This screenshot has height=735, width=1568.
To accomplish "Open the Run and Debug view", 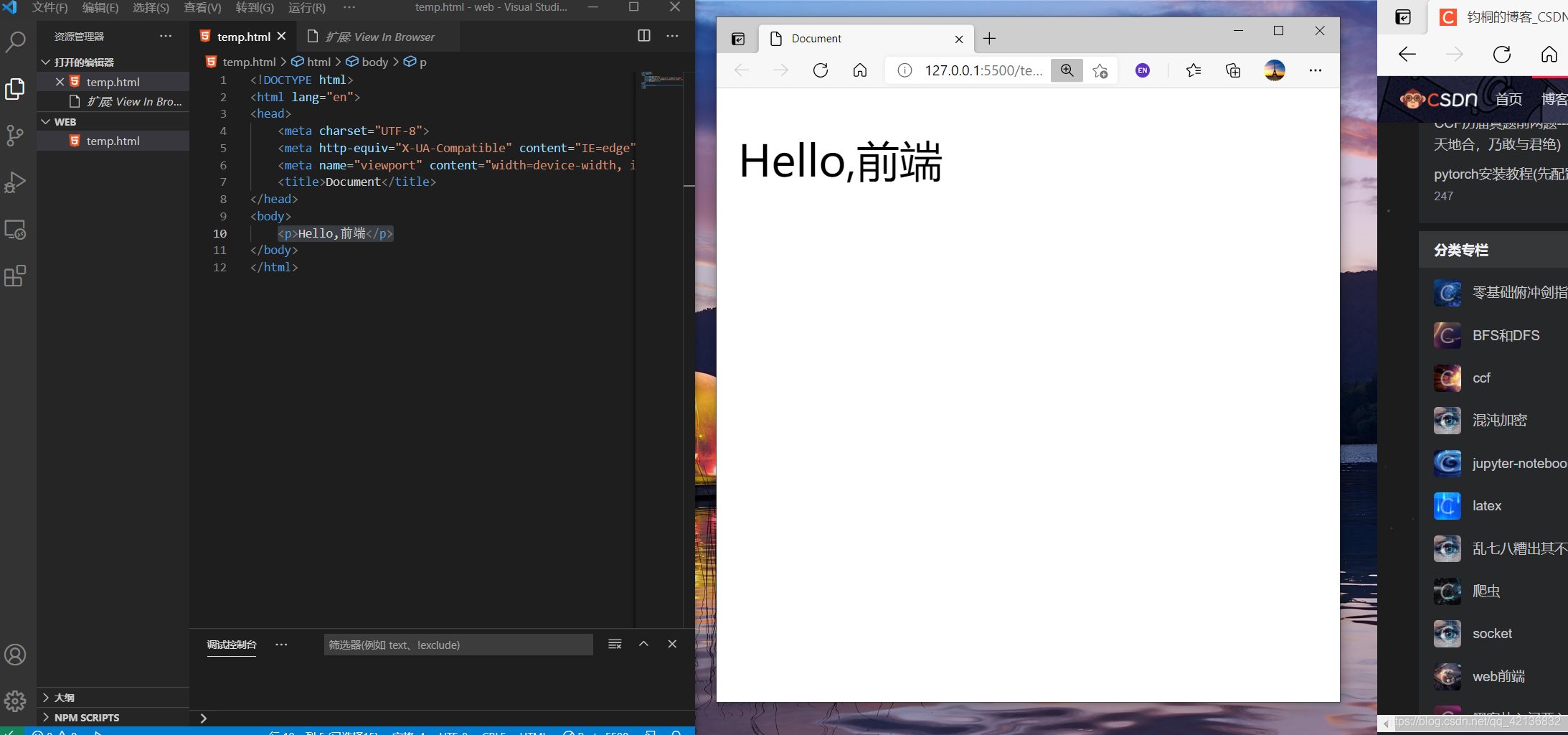I will pos(16,182).
